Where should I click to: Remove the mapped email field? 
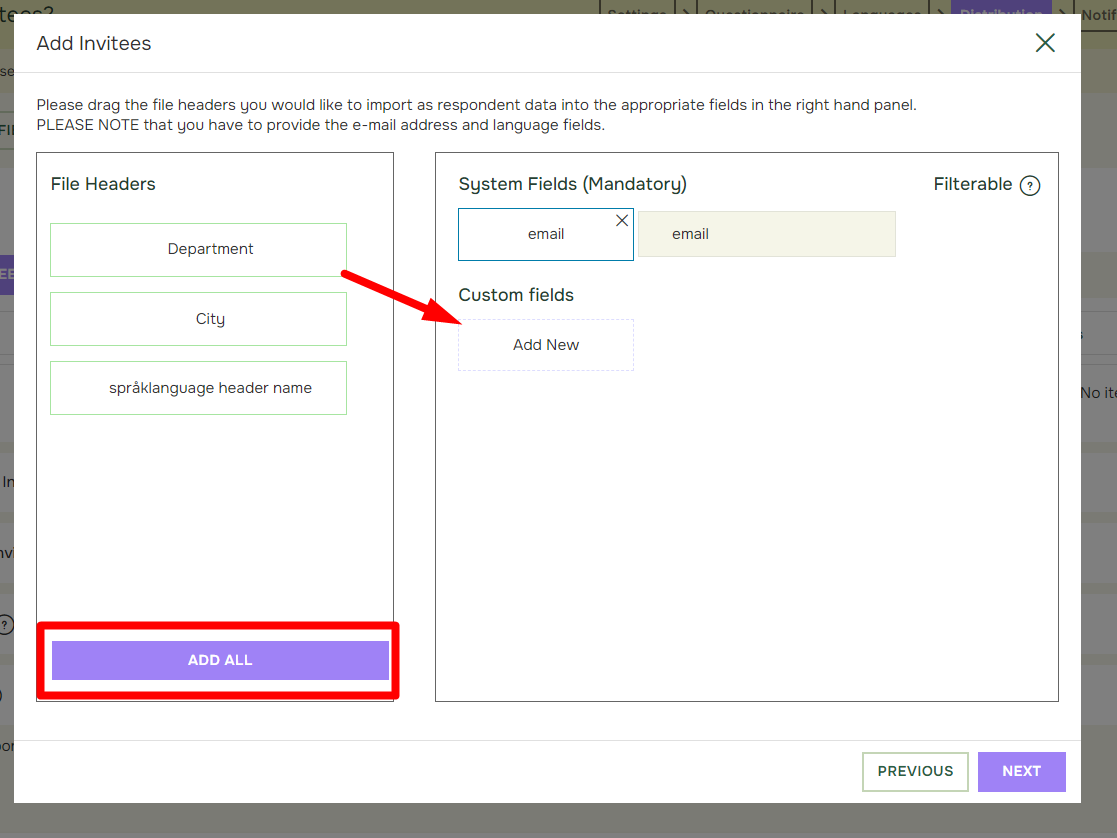point(622,221)
